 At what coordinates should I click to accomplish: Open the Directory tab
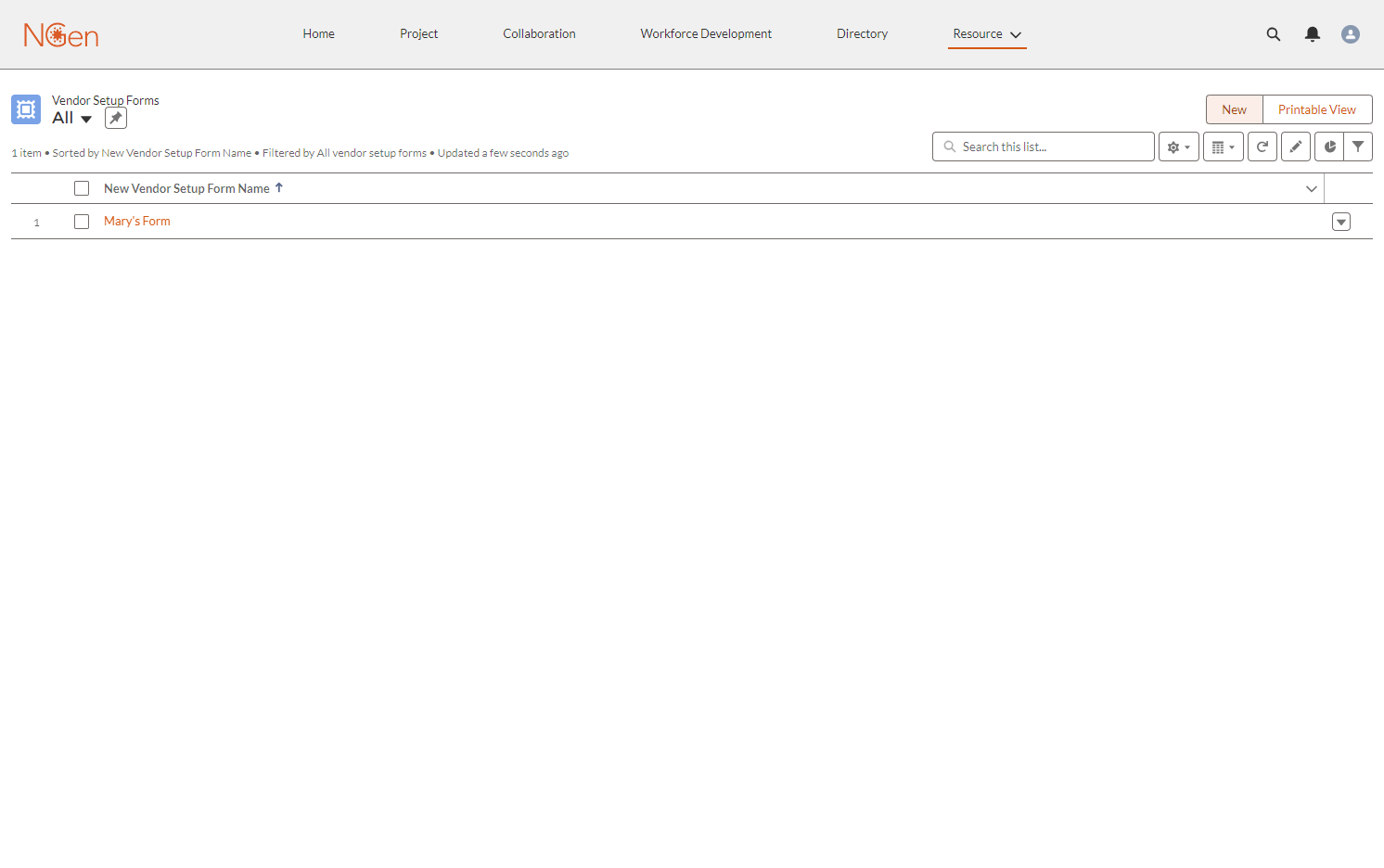coord(862,34)
